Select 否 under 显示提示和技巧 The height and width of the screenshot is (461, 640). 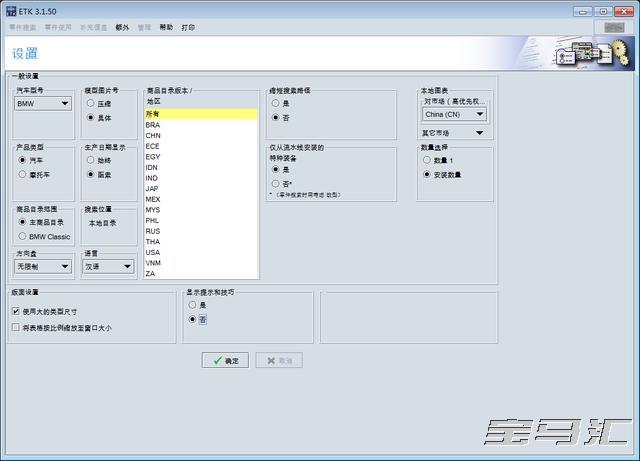(x=193, y=319)
